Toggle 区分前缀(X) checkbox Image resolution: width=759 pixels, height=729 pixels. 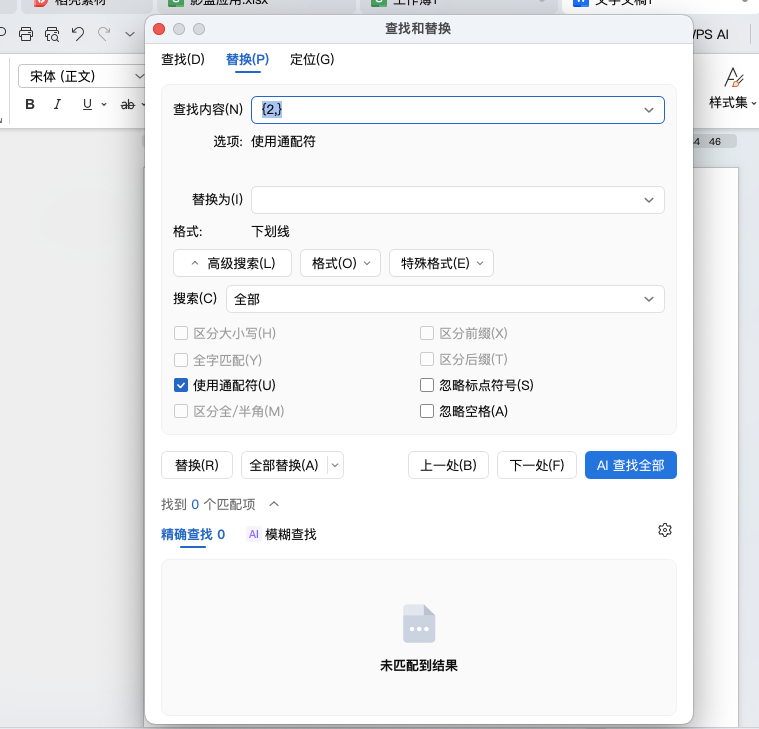click(427, 333)
